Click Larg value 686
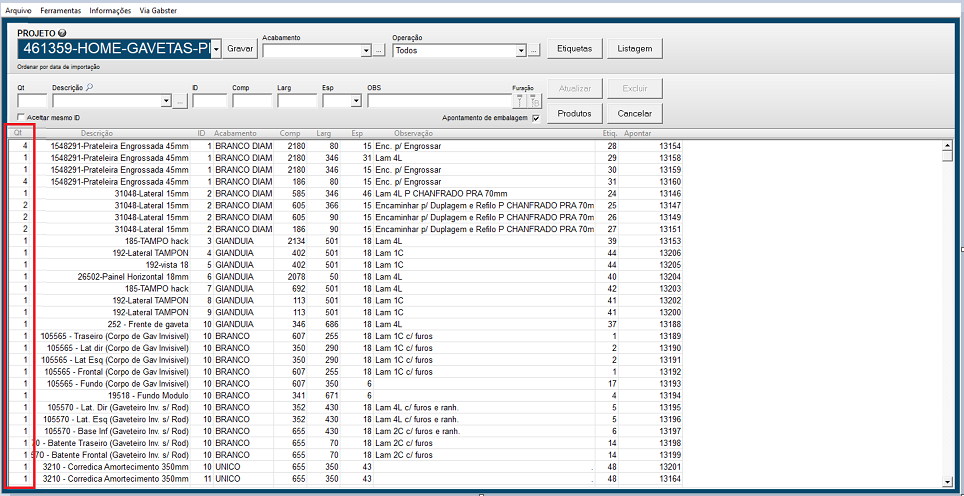Screen dimensions: 964x496 coord(333,324)
